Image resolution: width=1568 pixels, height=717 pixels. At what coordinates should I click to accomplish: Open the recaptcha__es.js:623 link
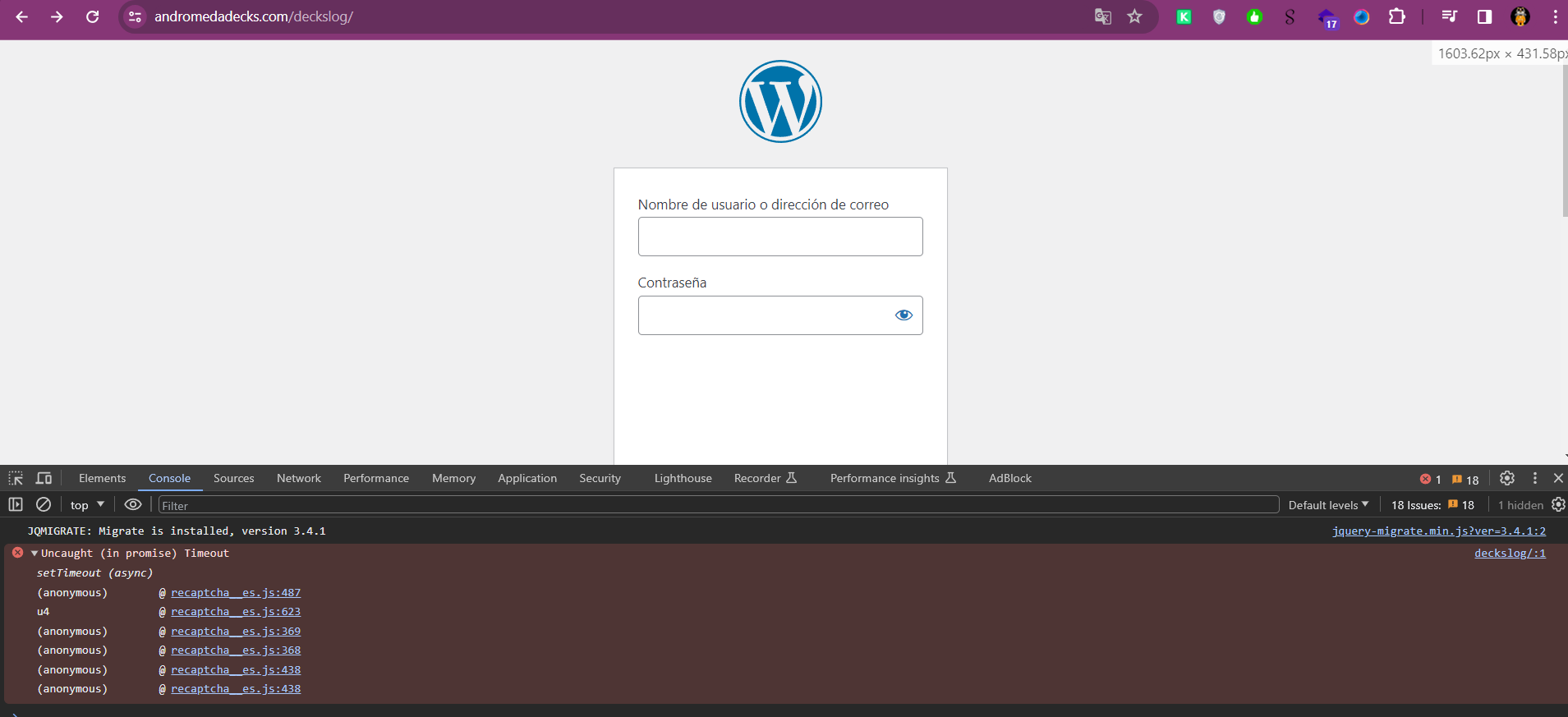click(236, 612)
